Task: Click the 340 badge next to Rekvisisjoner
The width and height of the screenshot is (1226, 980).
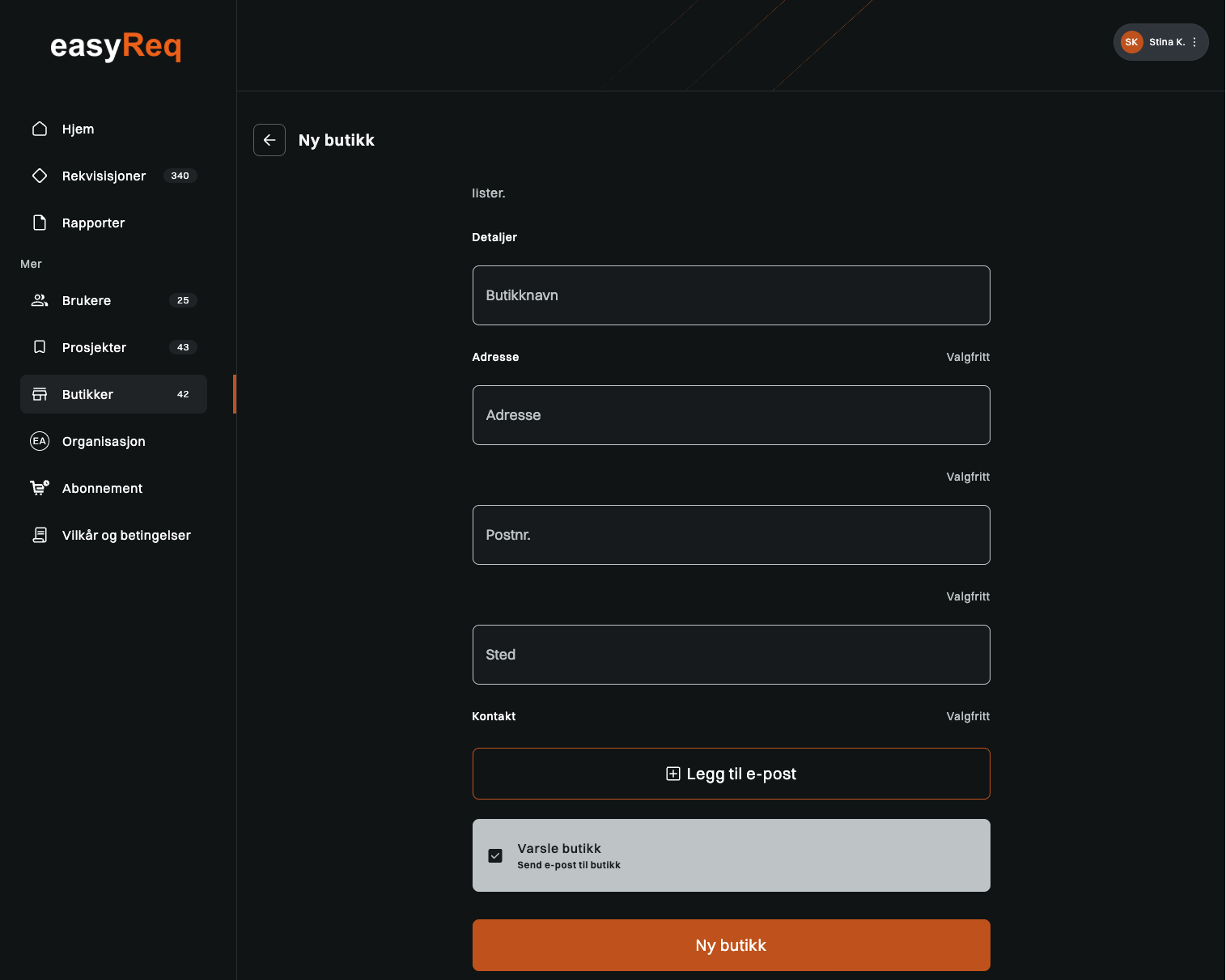Action: pos(180,176)
